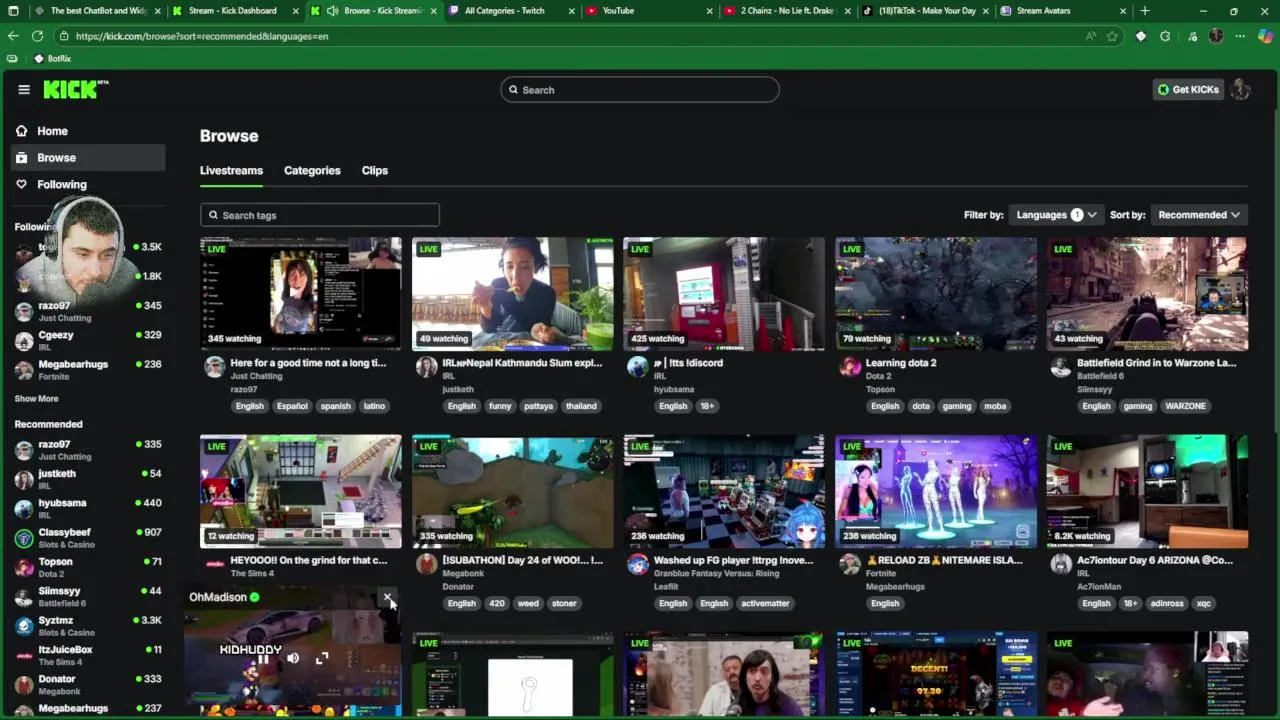Open the user profile avatar menu
Screen dimensions: 1280x720
(1241, 90)
